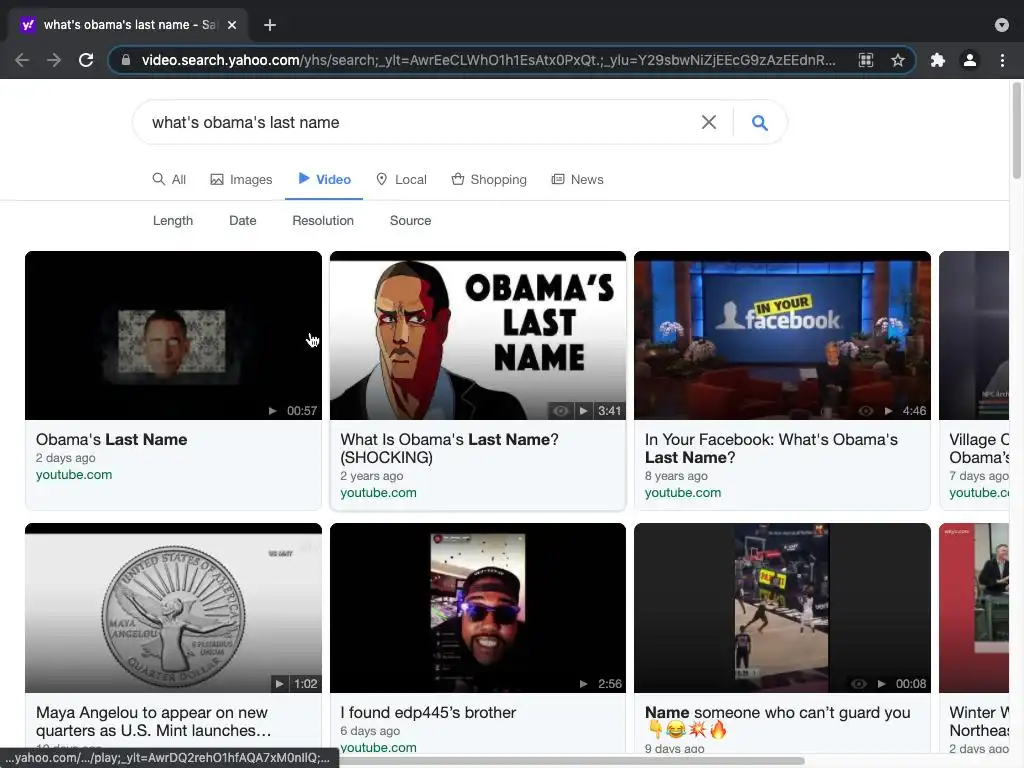Screen dimensions: 1024x768
Task: Click youtube.com under 'Obama's Last Name'
Action: pos(74,475)
